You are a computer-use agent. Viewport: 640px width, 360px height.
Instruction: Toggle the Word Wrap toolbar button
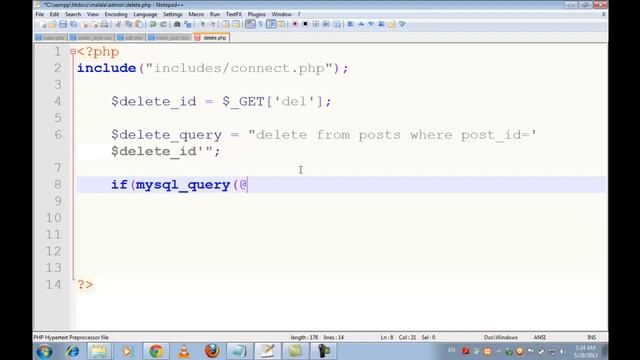(251, 24)
